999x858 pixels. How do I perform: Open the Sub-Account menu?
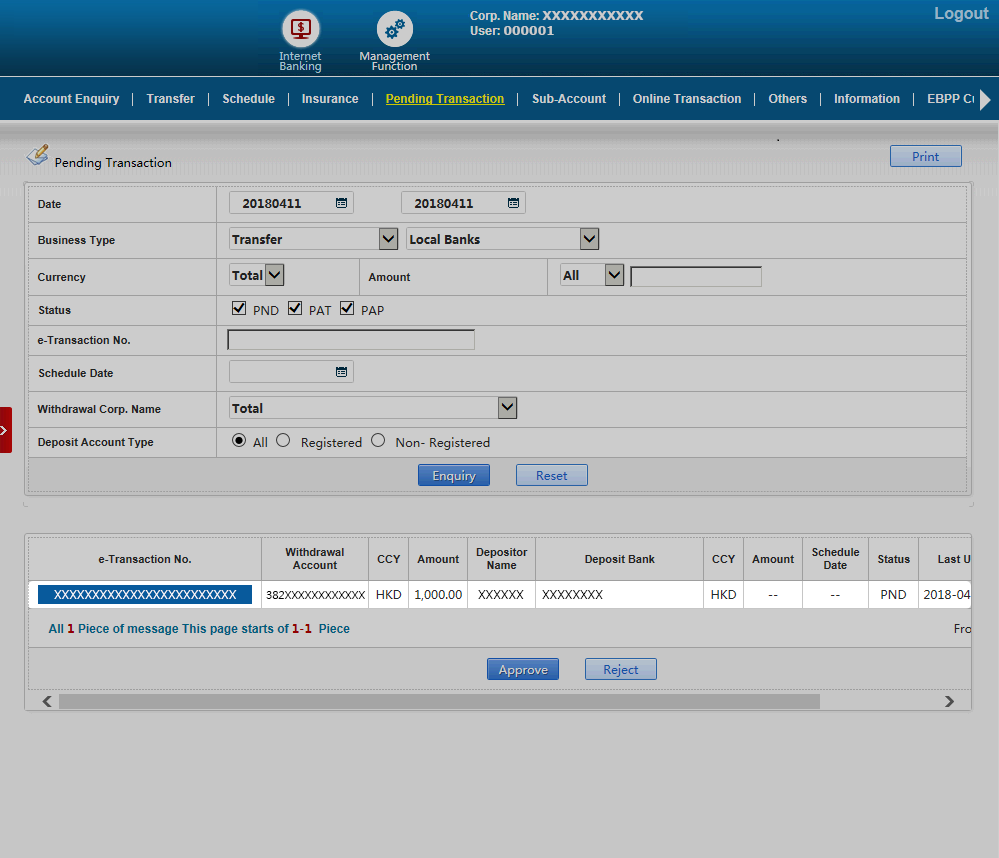568,99
